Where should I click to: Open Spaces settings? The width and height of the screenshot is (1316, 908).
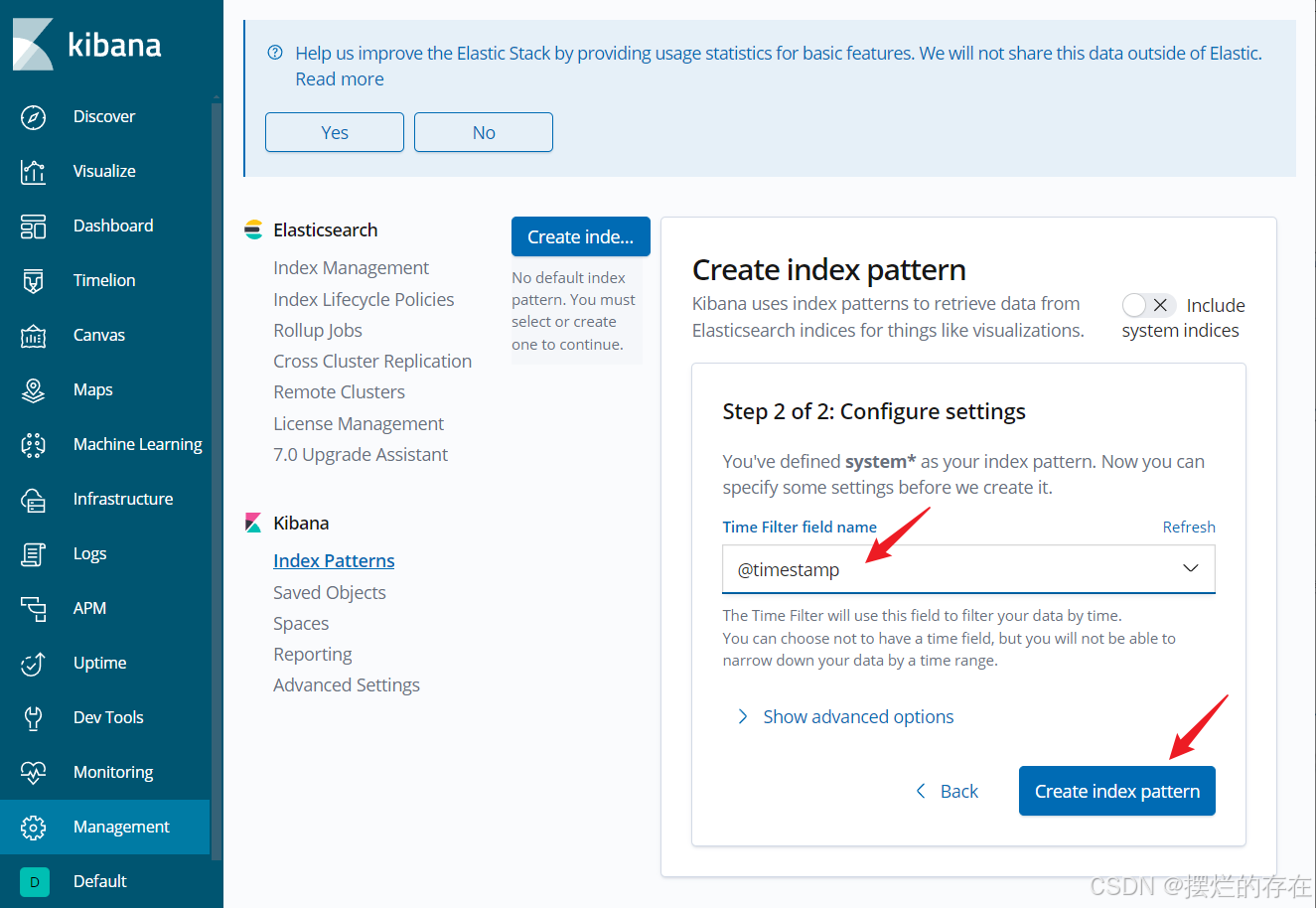click(x=301, y=623)
